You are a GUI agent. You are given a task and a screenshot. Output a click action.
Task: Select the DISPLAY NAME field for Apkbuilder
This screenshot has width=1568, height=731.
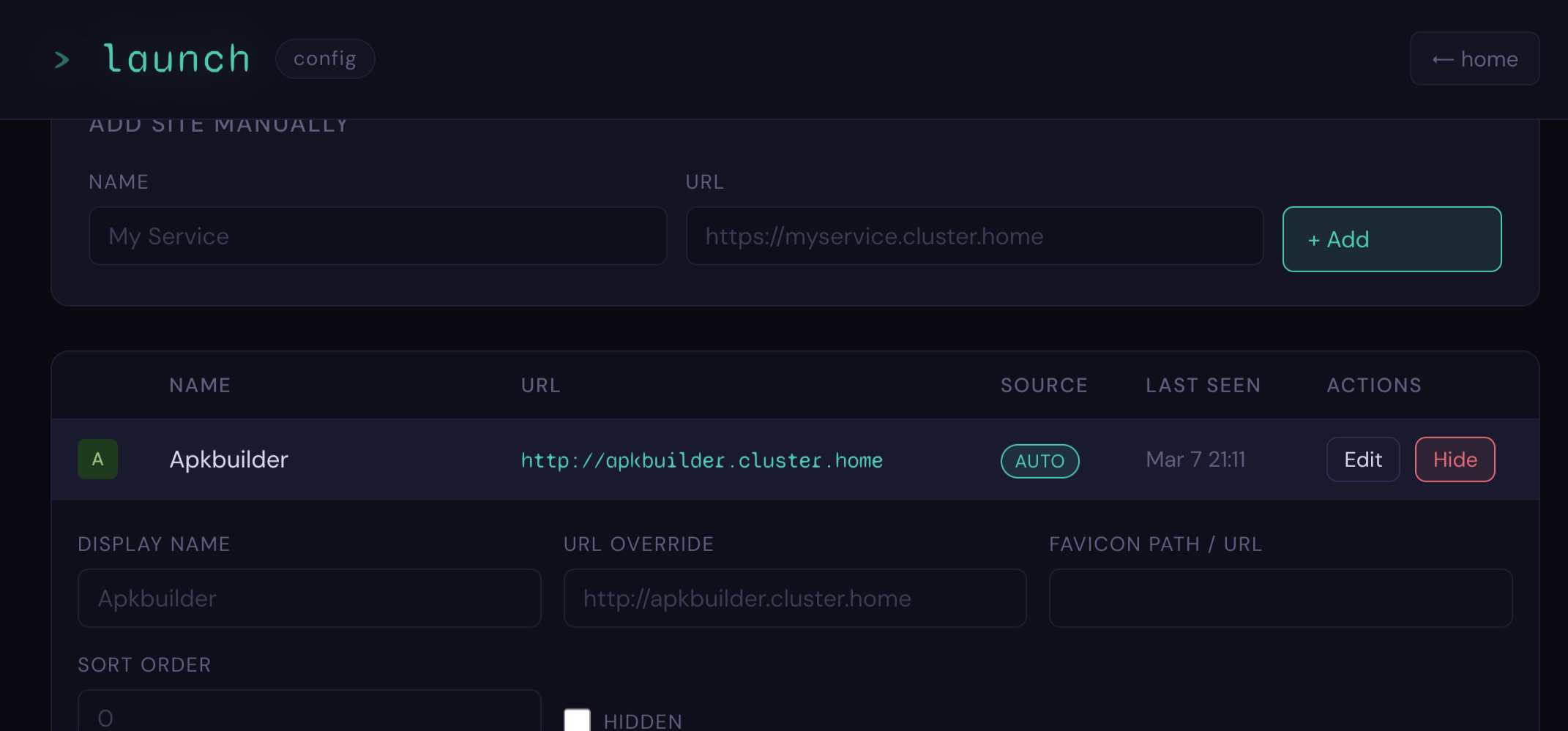309,598
